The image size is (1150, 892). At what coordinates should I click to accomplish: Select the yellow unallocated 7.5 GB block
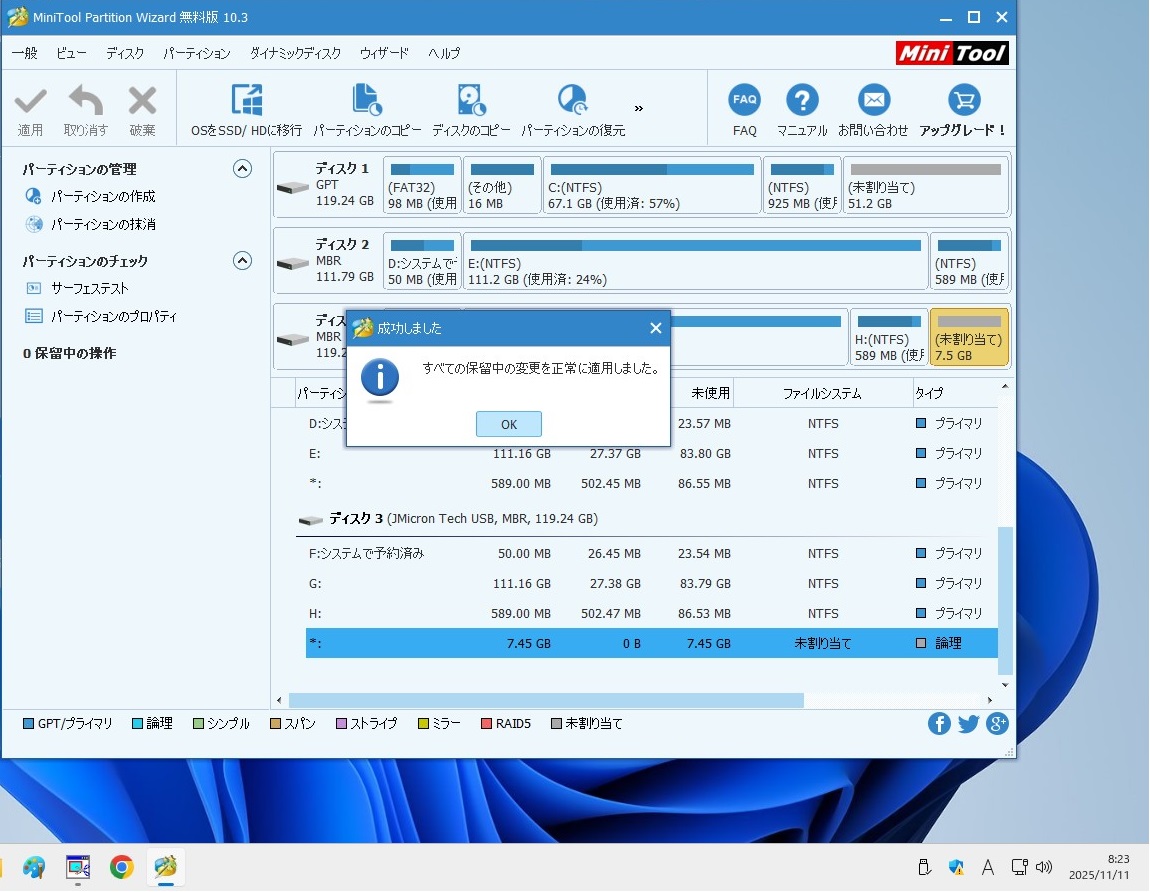[968, 337]
